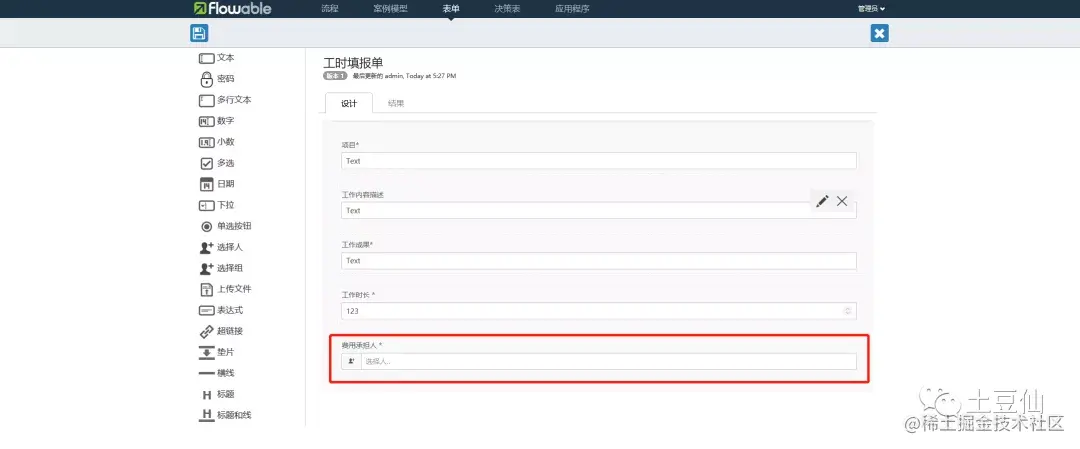Click the 工作成果 text input field
Image resolution: width=1080 pixels, height=449 pixels.
click(x=599, y=261)
